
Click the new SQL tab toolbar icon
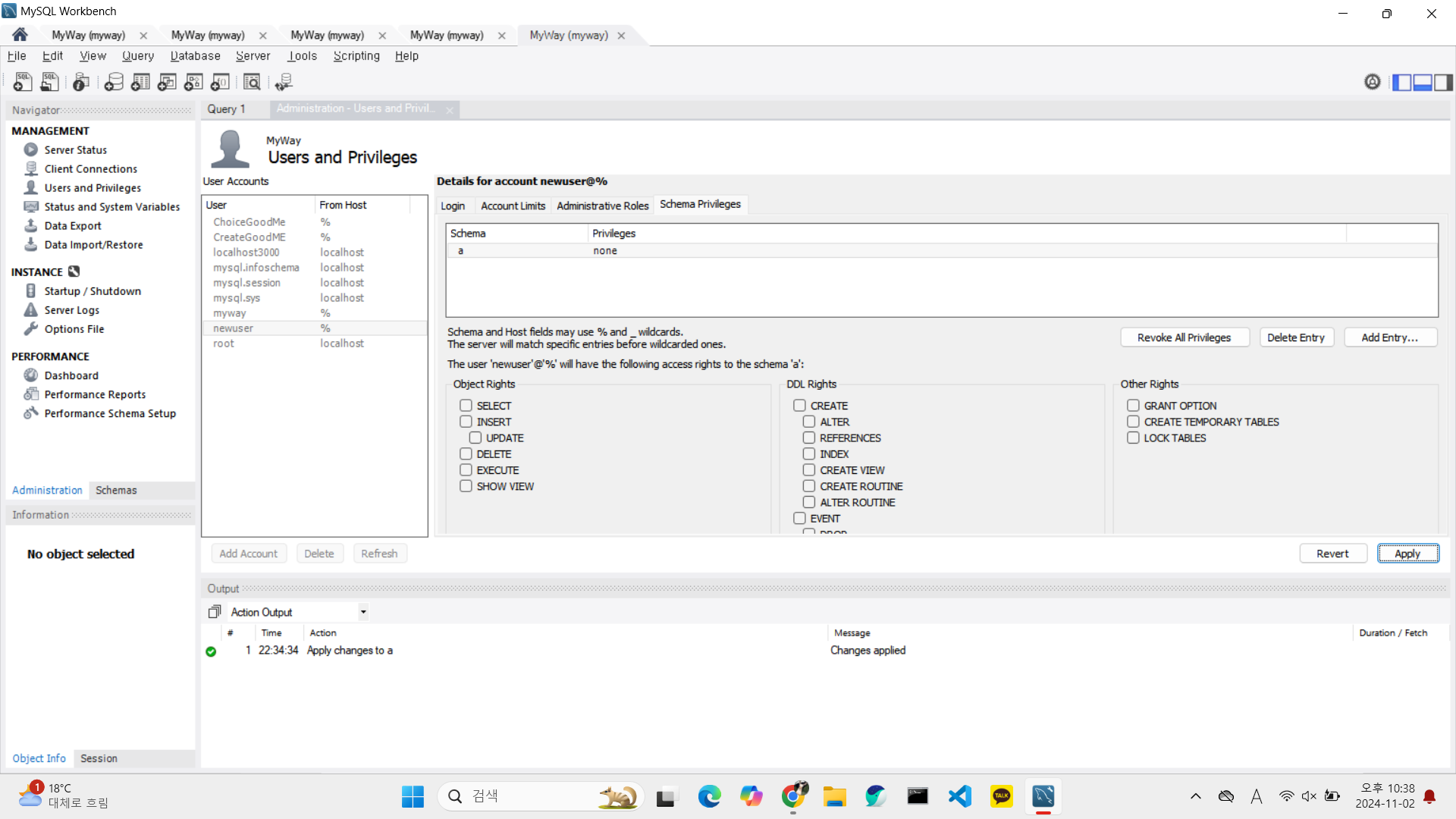[x=23, y=82]
